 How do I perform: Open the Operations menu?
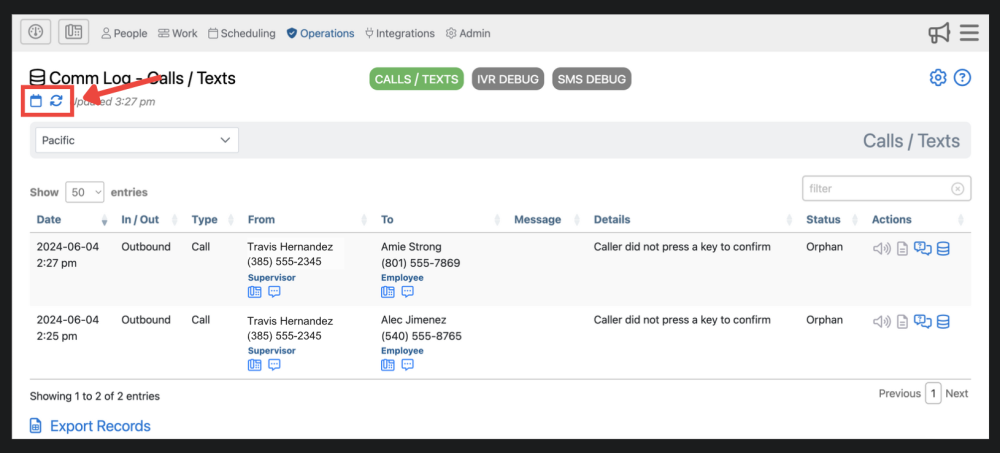point(320,33)
